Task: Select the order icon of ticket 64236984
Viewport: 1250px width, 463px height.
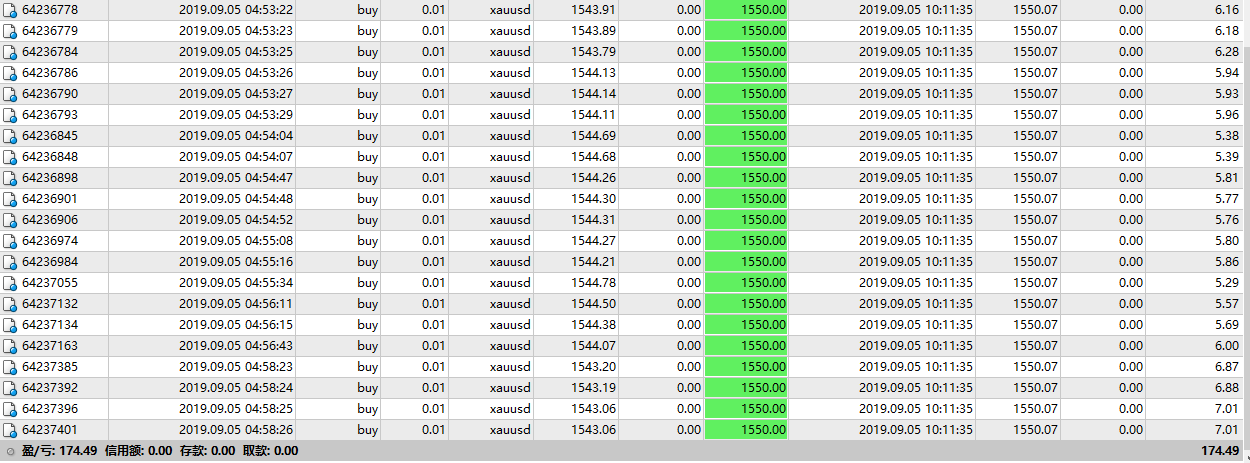Action: 10,262
